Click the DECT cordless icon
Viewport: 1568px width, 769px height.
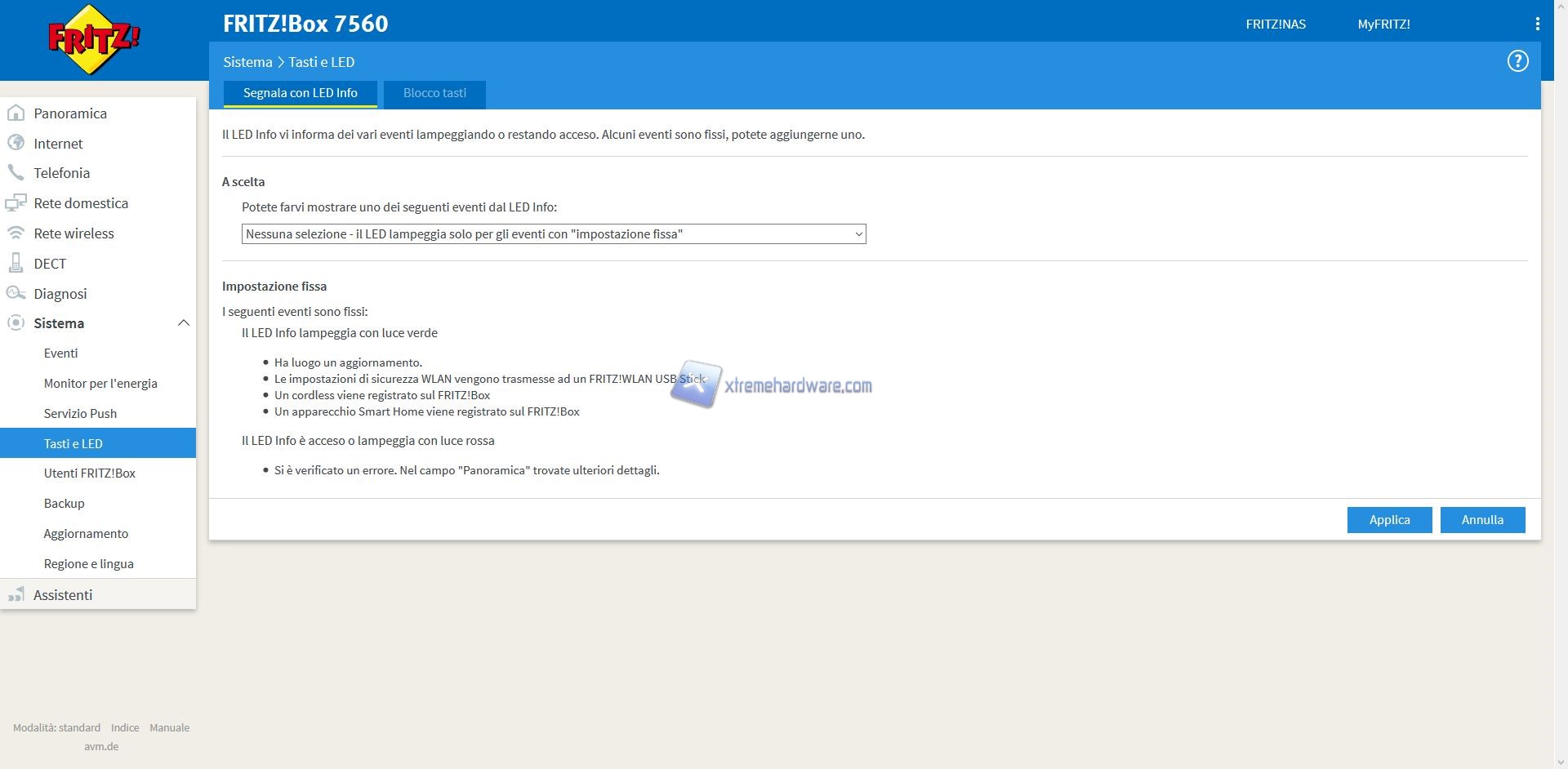16,264
